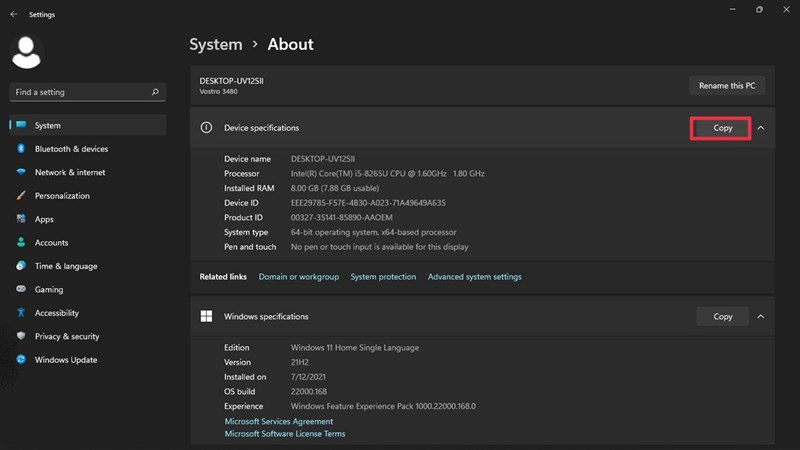800x450 pixels.
Task: Click the back arrow in Settings
Action: pyautogui.click(x=14, y=14)
